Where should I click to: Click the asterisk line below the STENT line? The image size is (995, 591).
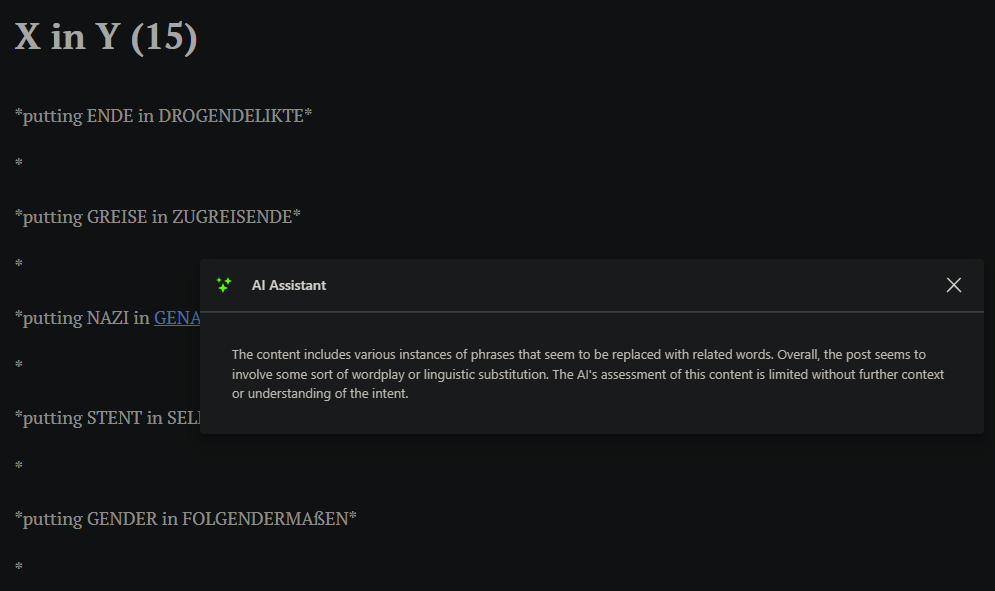(x=19, y=466)
